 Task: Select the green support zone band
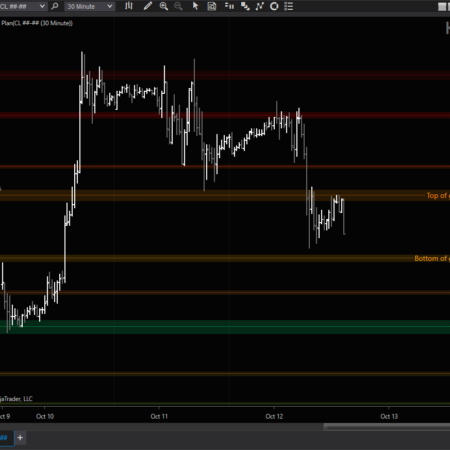point(225,327)
